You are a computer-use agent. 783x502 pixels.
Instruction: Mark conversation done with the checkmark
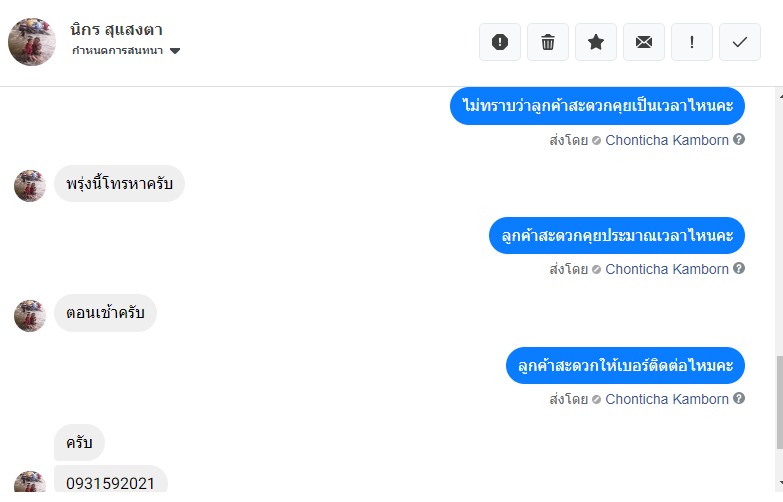coord(740,42)
